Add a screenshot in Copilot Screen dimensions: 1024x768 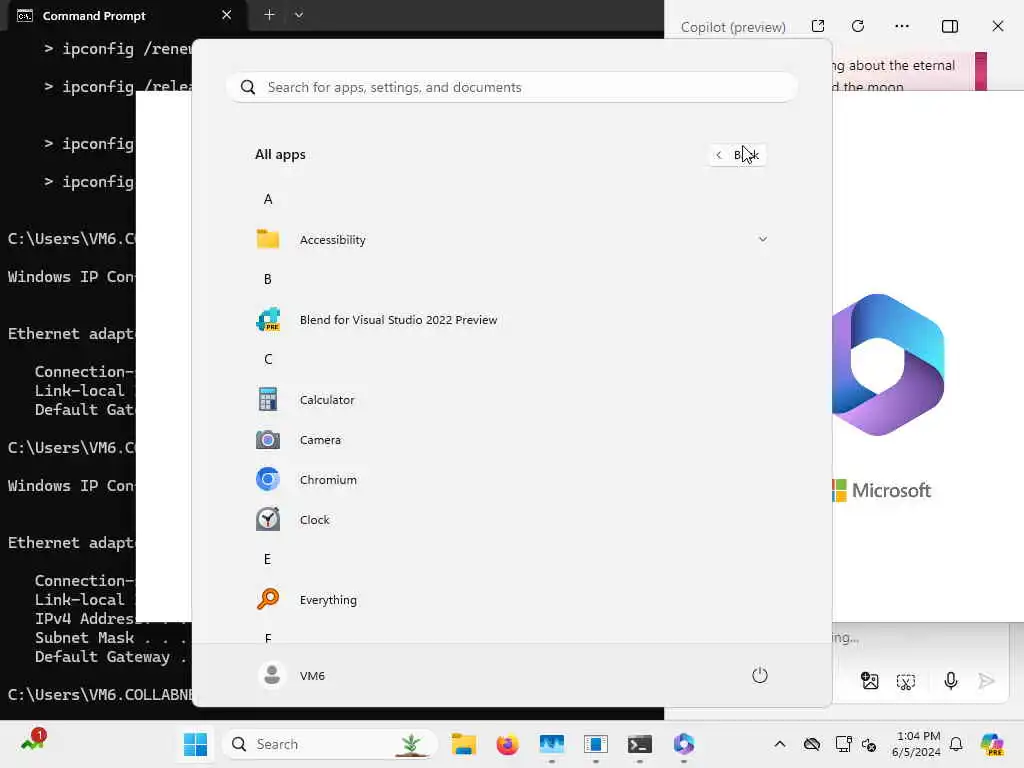click(906, 682)
